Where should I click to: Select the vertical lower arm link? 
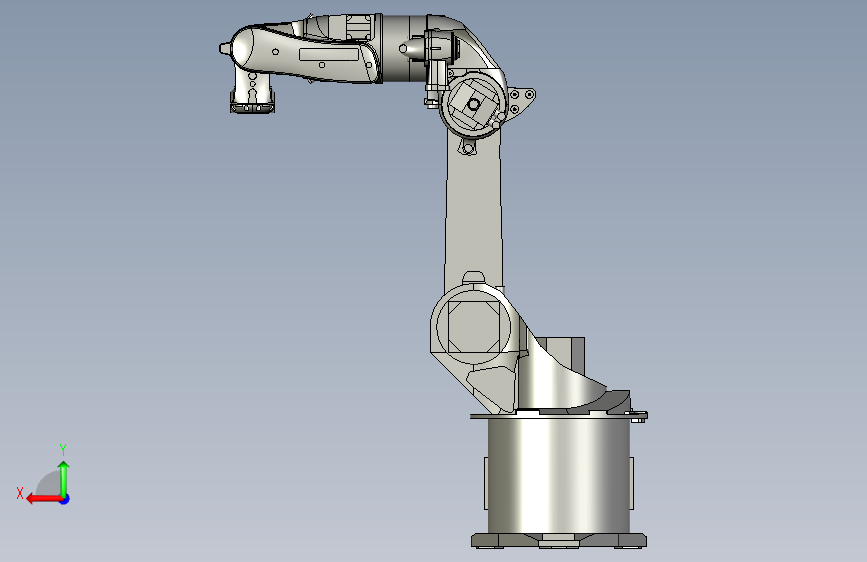[x=473, y=210]
